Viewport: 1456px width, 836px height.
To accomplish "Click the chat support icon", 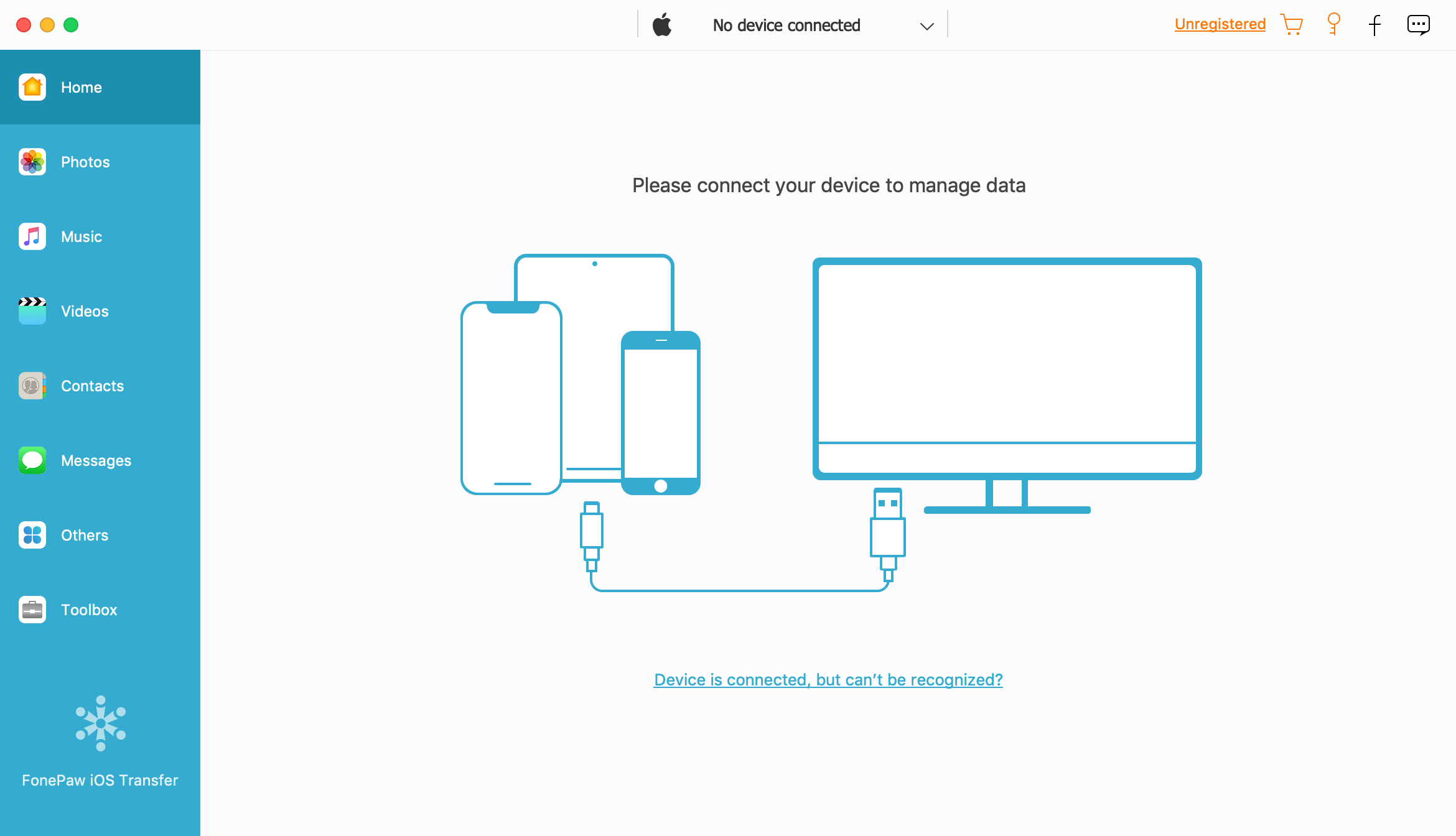I will click(x=1418, y=24).
